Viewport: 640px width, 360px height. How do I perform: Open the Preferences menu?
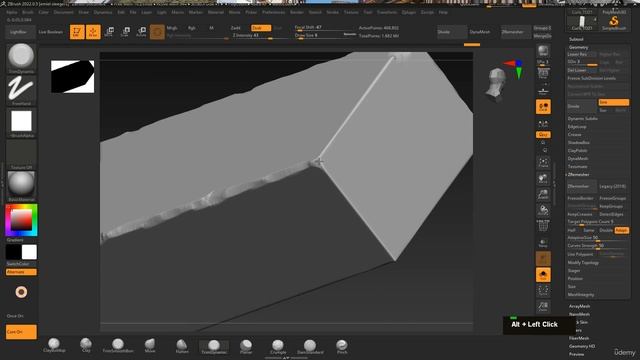tap(273, 12)
